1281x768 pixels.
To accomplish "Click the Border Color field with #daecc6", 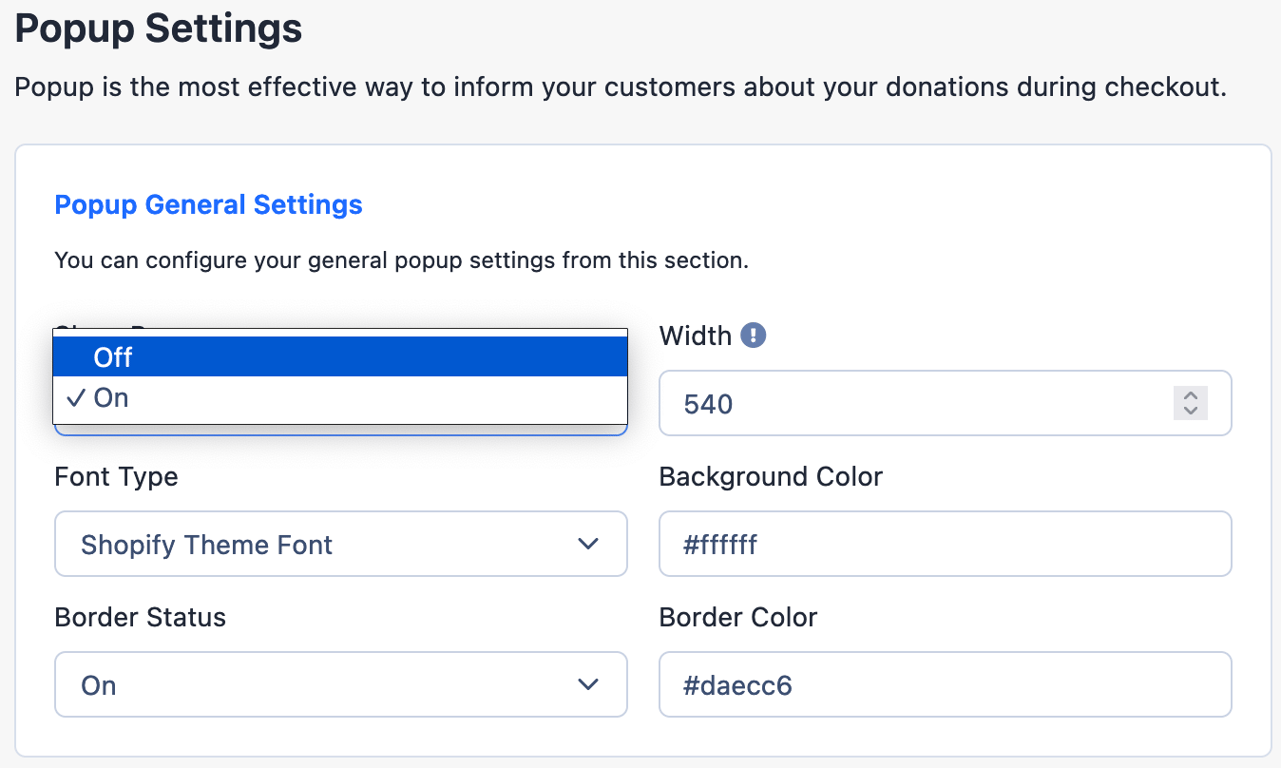I will point(945,685).
